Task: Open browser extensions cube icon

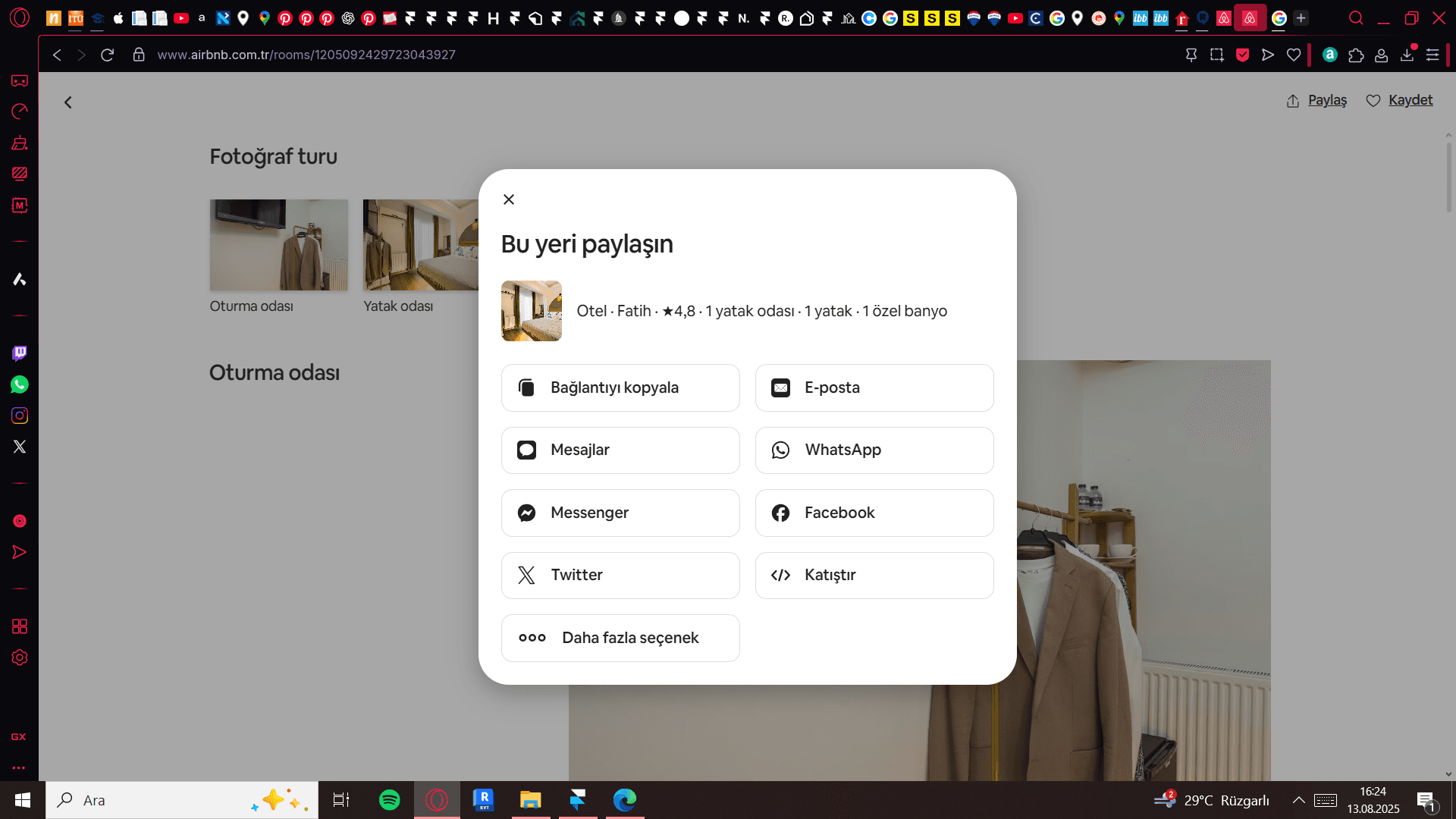Action: click(1356, 55)
